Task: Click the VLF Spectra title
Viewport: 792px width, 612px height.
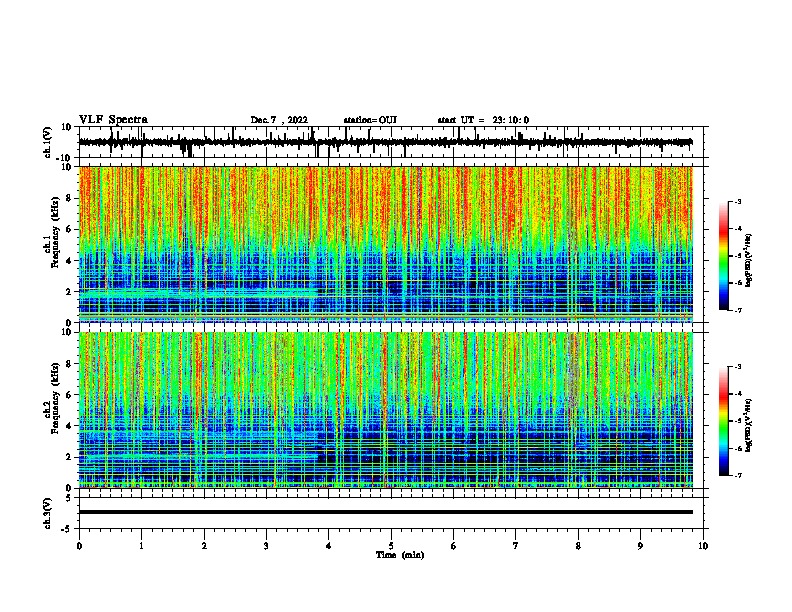Action: [113, 120]
